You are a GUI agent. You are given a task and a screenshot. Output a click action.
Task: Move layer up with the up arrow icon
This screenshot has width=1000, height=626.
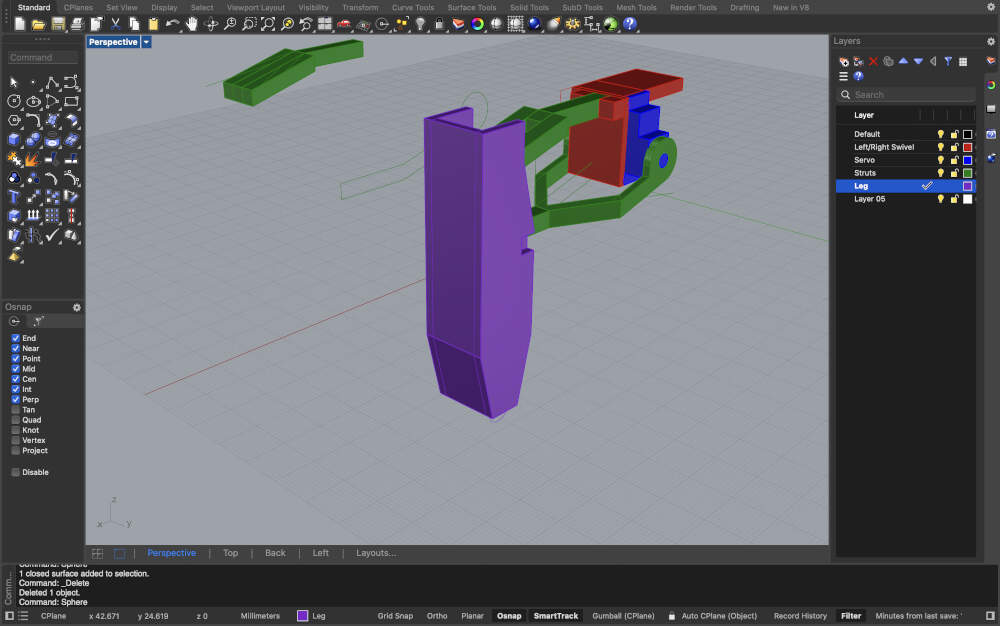(x=904, y=61)
